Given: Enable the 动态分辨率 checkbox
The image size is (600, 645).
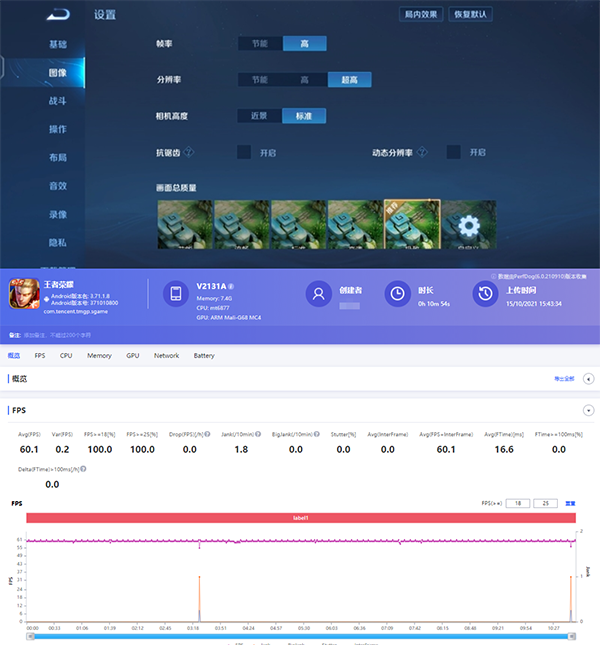Looking at the screenshot, I should [453, 152].
